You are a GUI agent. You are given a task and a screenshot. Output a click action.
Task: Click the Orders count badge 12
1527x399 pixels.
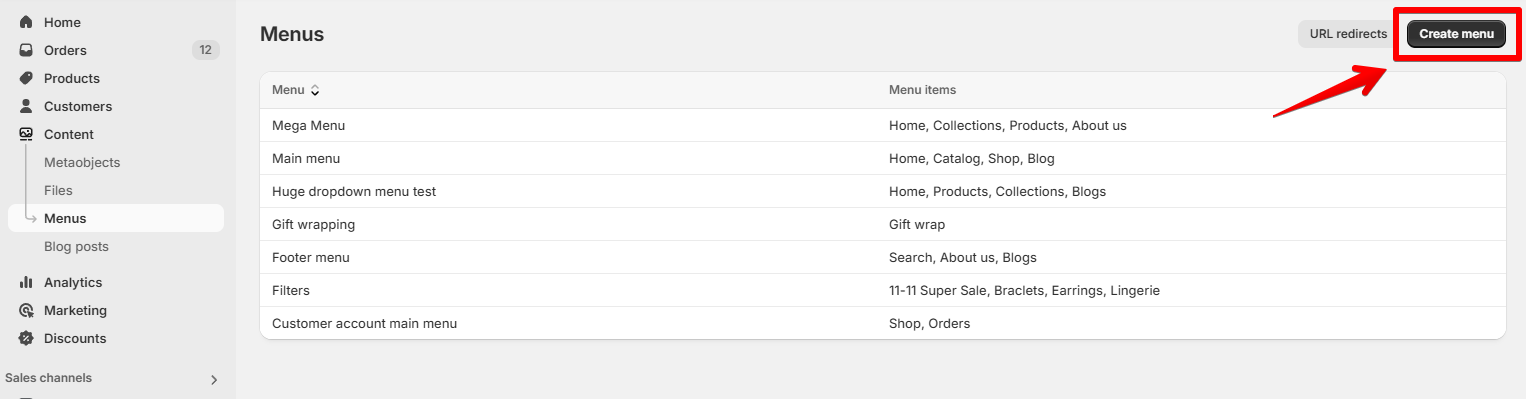205,50
